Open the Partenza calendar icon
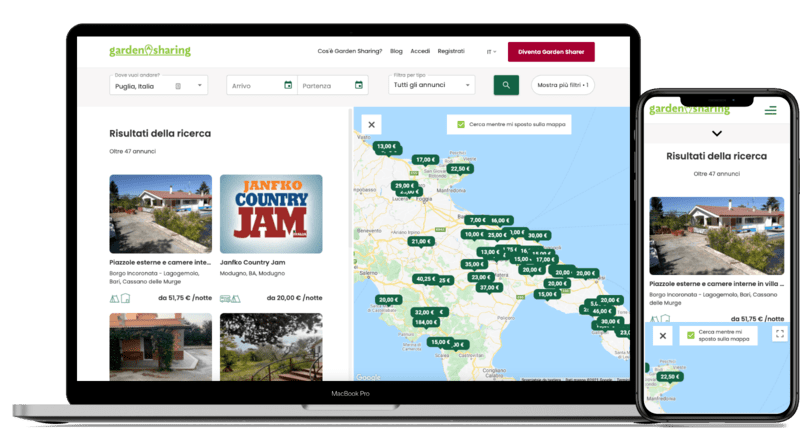 359,85
